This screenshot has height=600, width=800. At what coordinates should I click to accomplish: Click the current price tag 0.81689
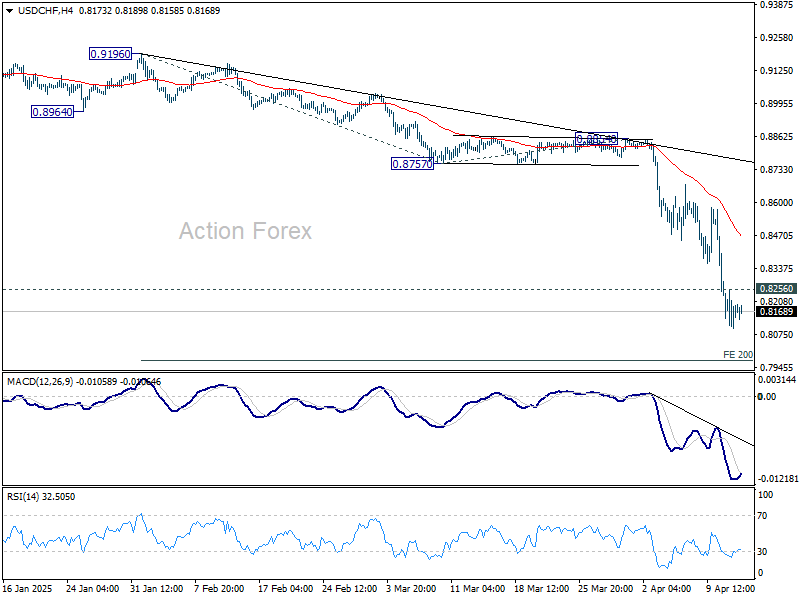coord(776,312)
